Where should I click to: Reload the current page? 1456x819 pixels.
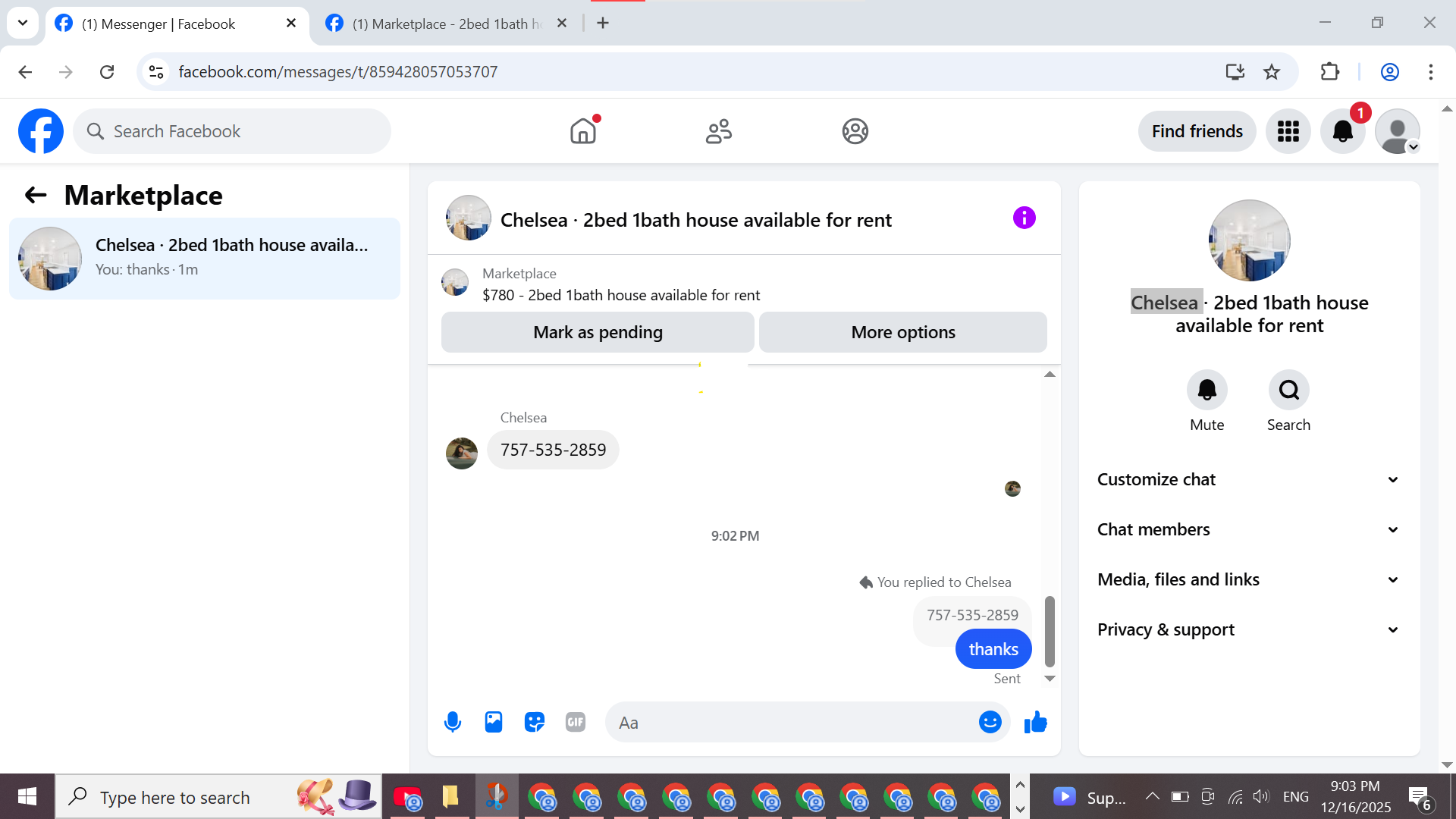[107, 72]
